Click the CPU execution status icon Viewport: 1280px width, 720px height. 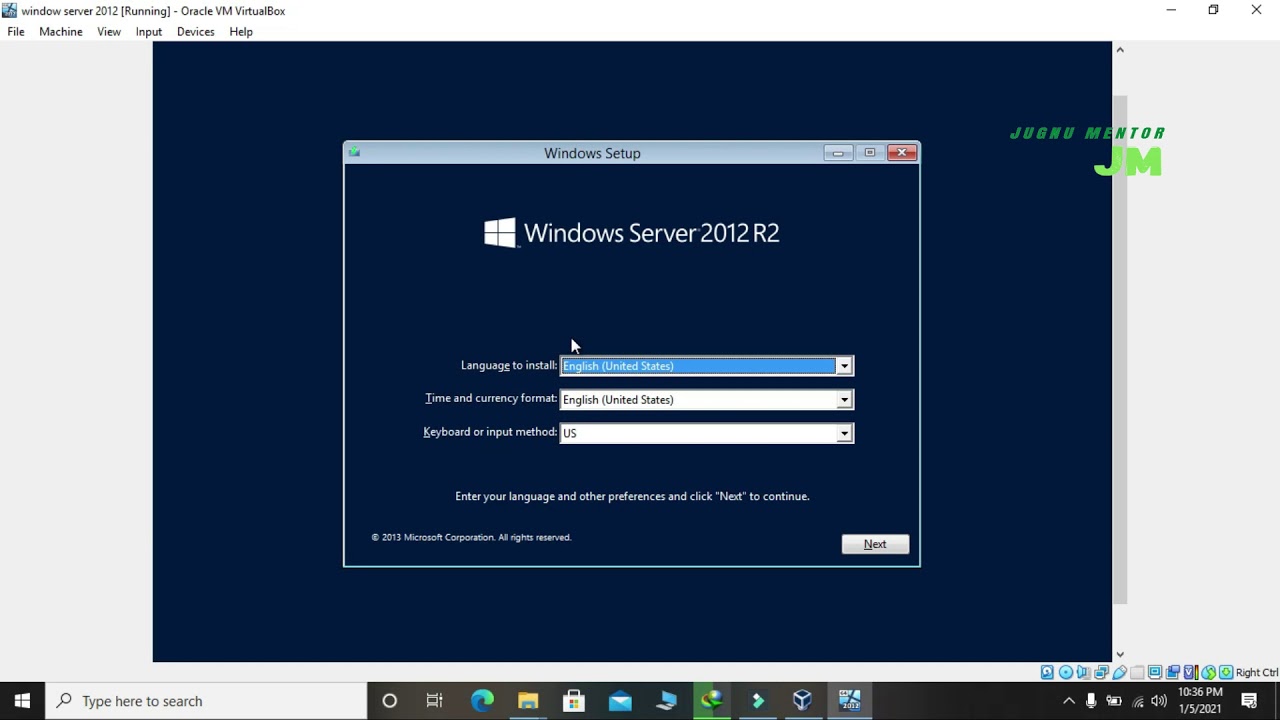tap(1191, 672)
